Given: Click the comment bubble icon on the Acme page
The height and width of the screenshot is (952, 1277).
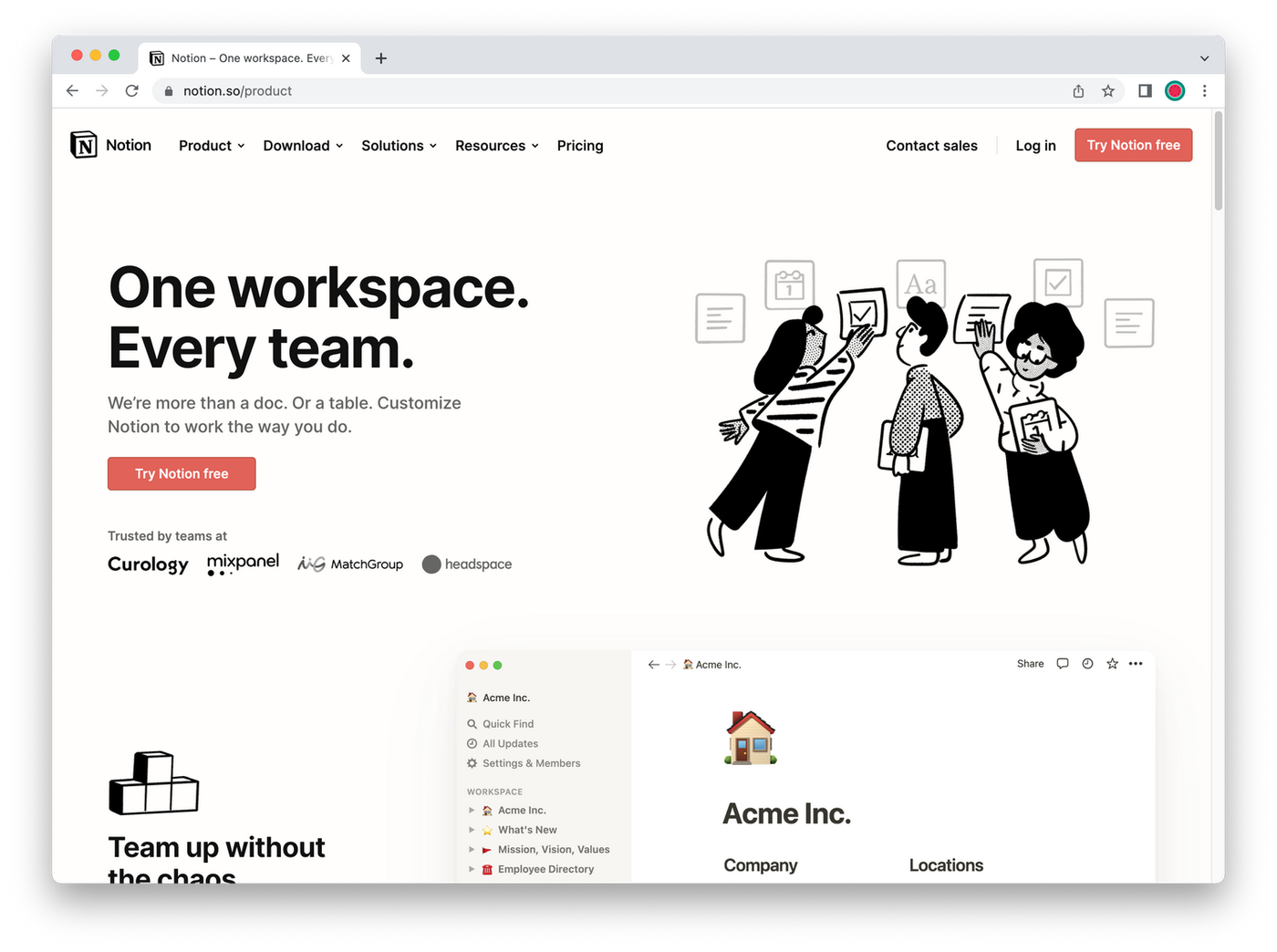Looking at the screenshot, I should click(1063, 664).
